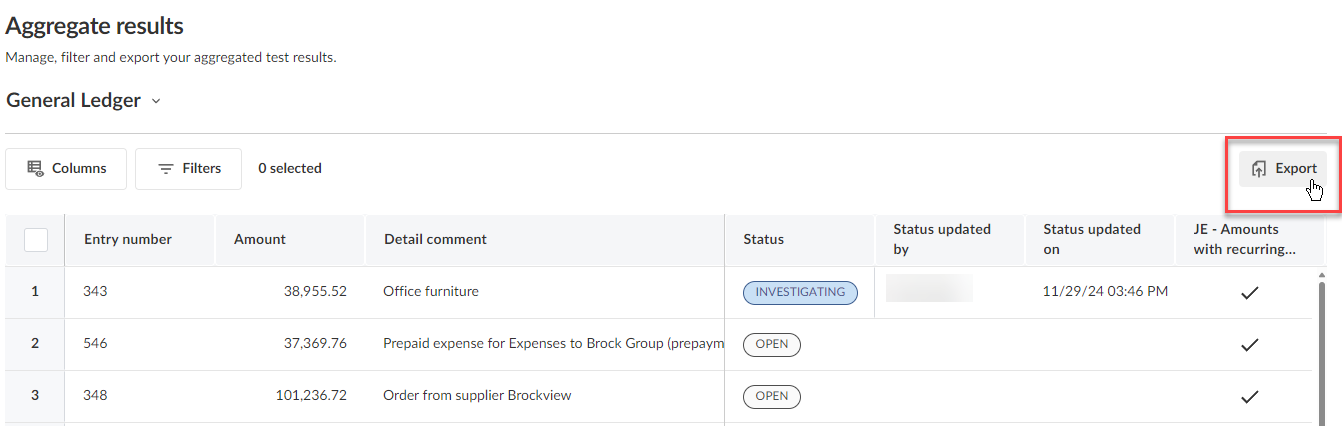Click checkmark in recurring column, row 2
The width and height of the screenshot is (1342, 426).
coord(1249,344)
